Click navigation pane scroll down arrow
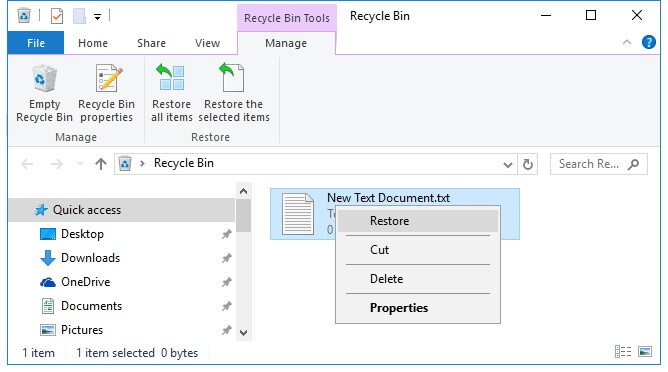 click(x=244, y=333)
